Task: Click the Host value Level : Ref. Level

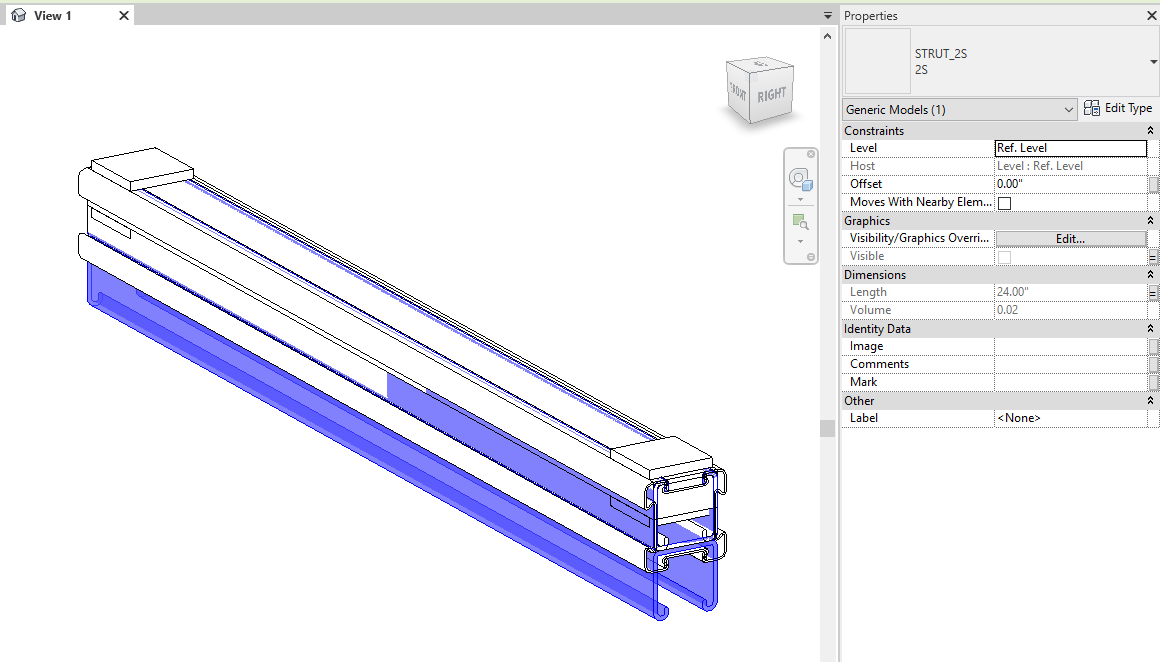Action: coord(1039,166)
